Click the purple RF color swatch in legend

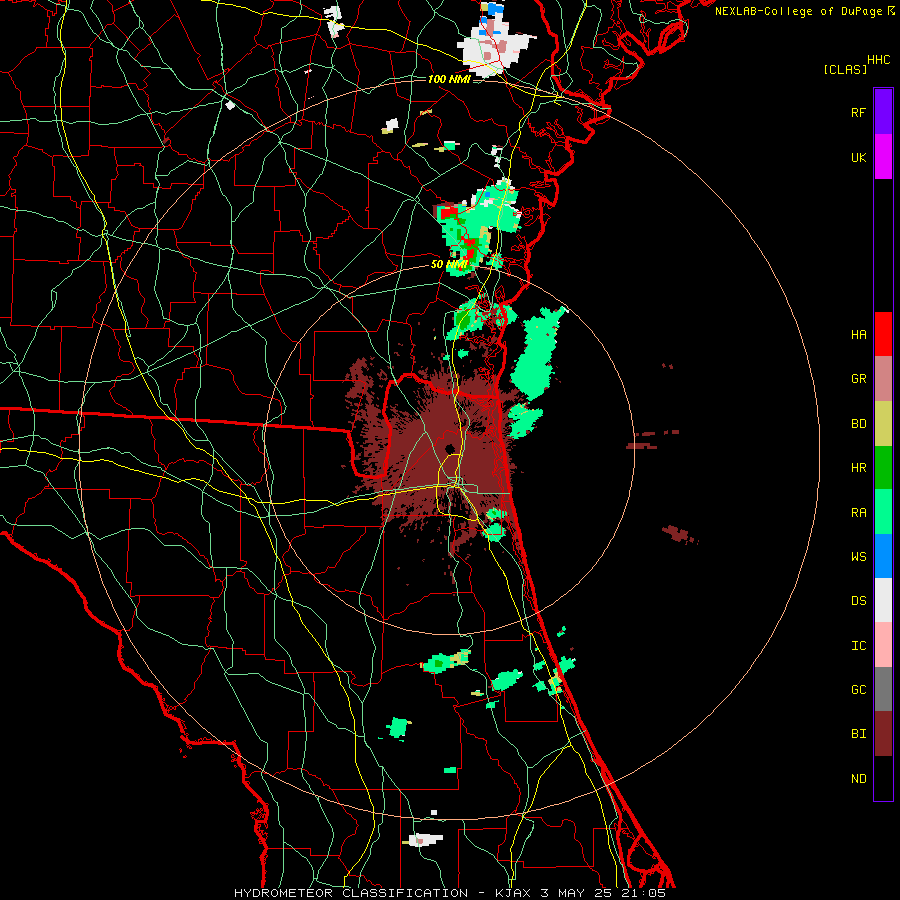pyautogui.click(x=883, y=112)
